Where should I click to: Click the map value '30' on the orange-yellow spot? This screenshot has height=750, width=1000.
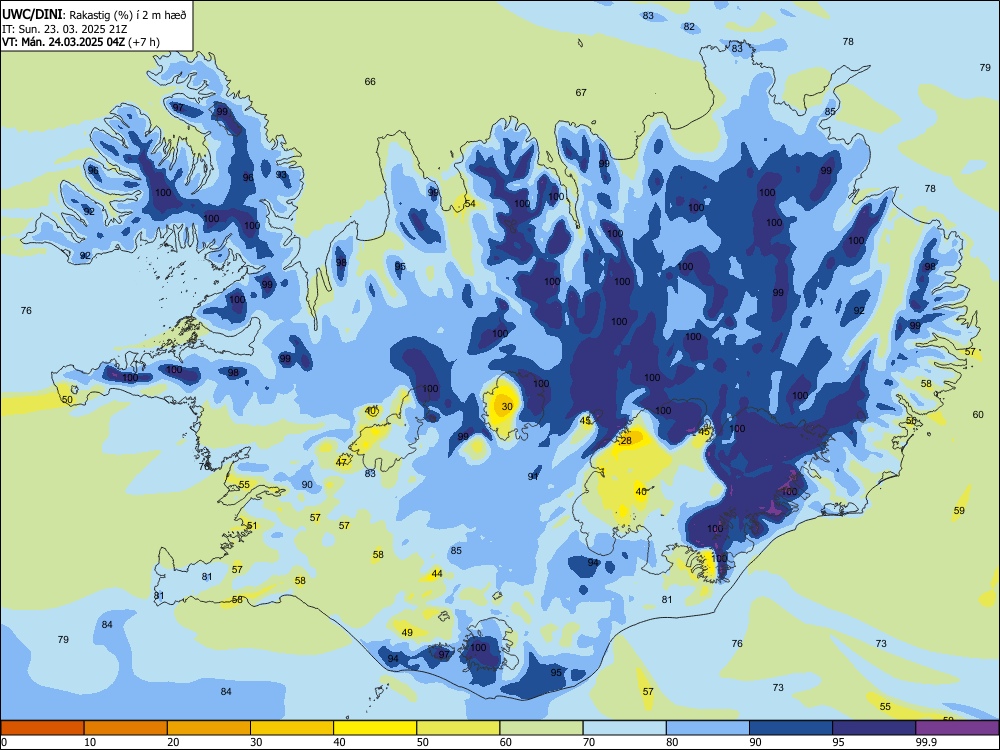click(x=507, y=406)
